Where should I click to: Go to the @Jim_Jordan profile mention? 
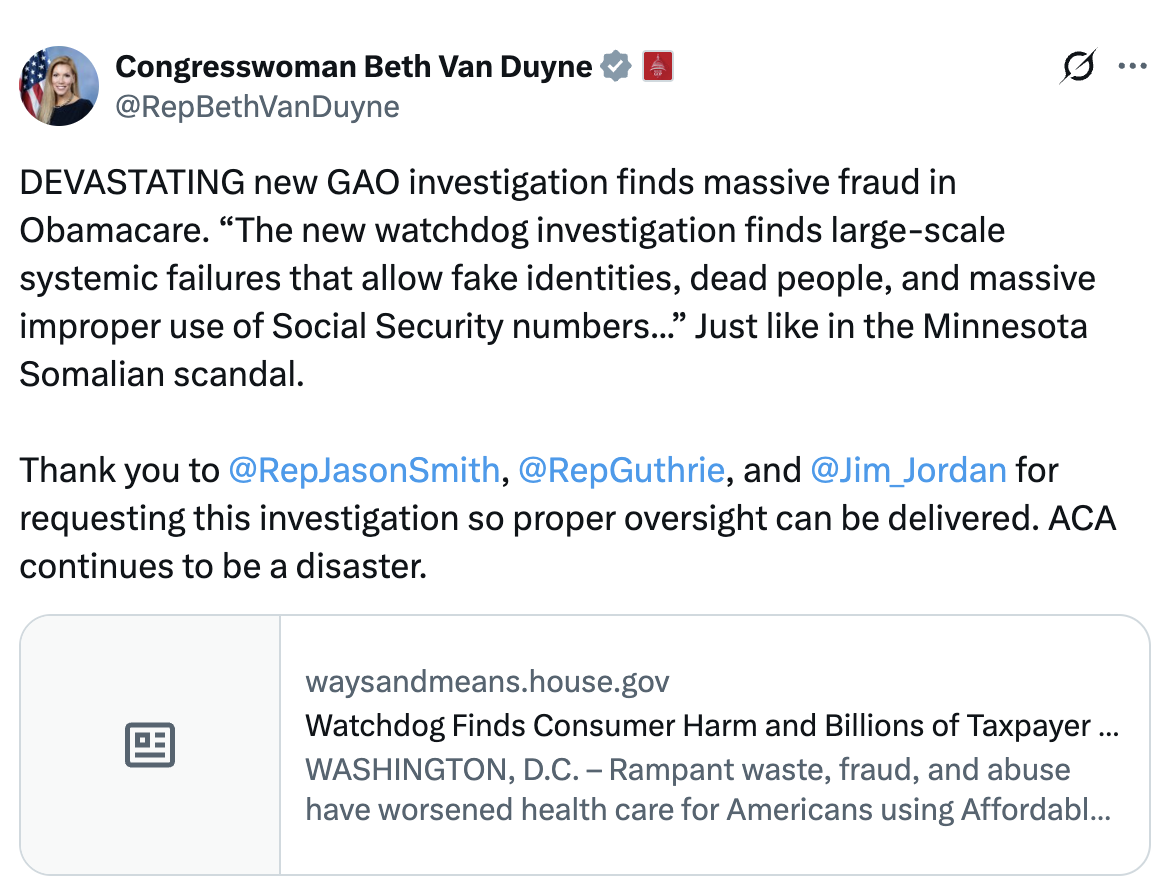point(908,470)
